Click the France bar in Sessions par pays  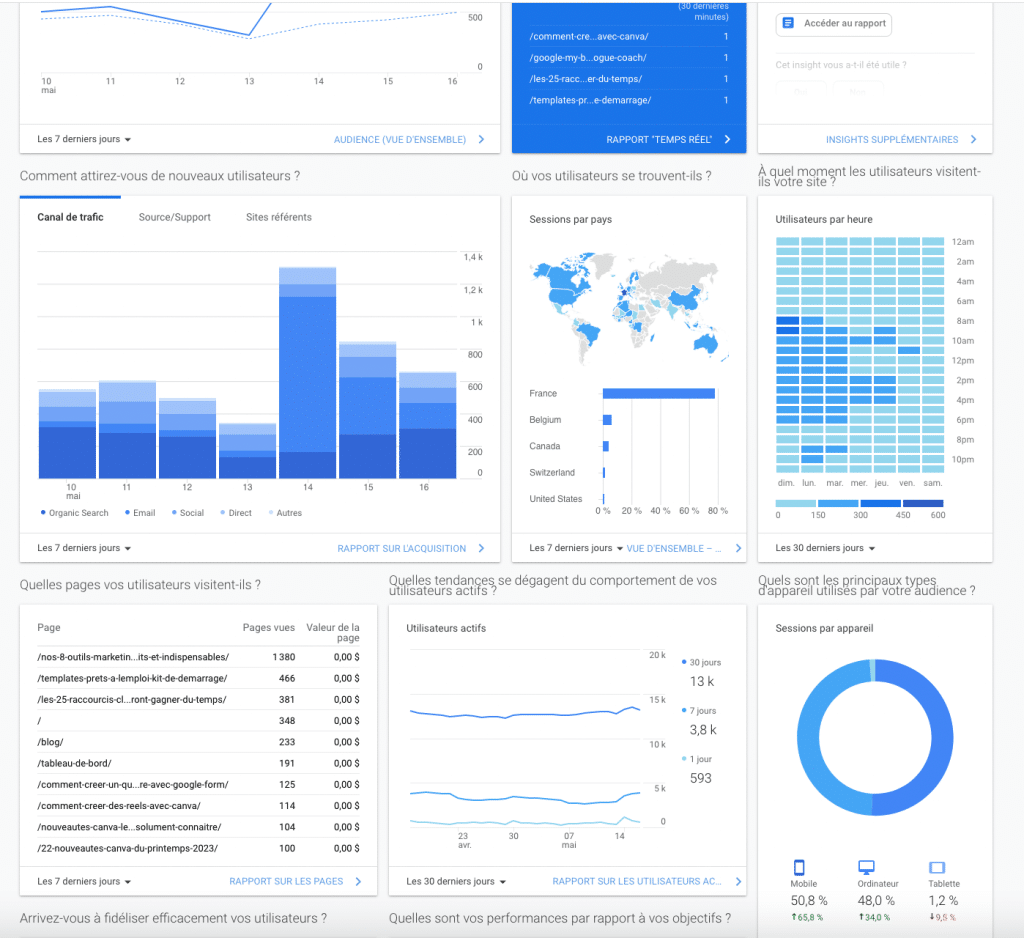[659, 393]
